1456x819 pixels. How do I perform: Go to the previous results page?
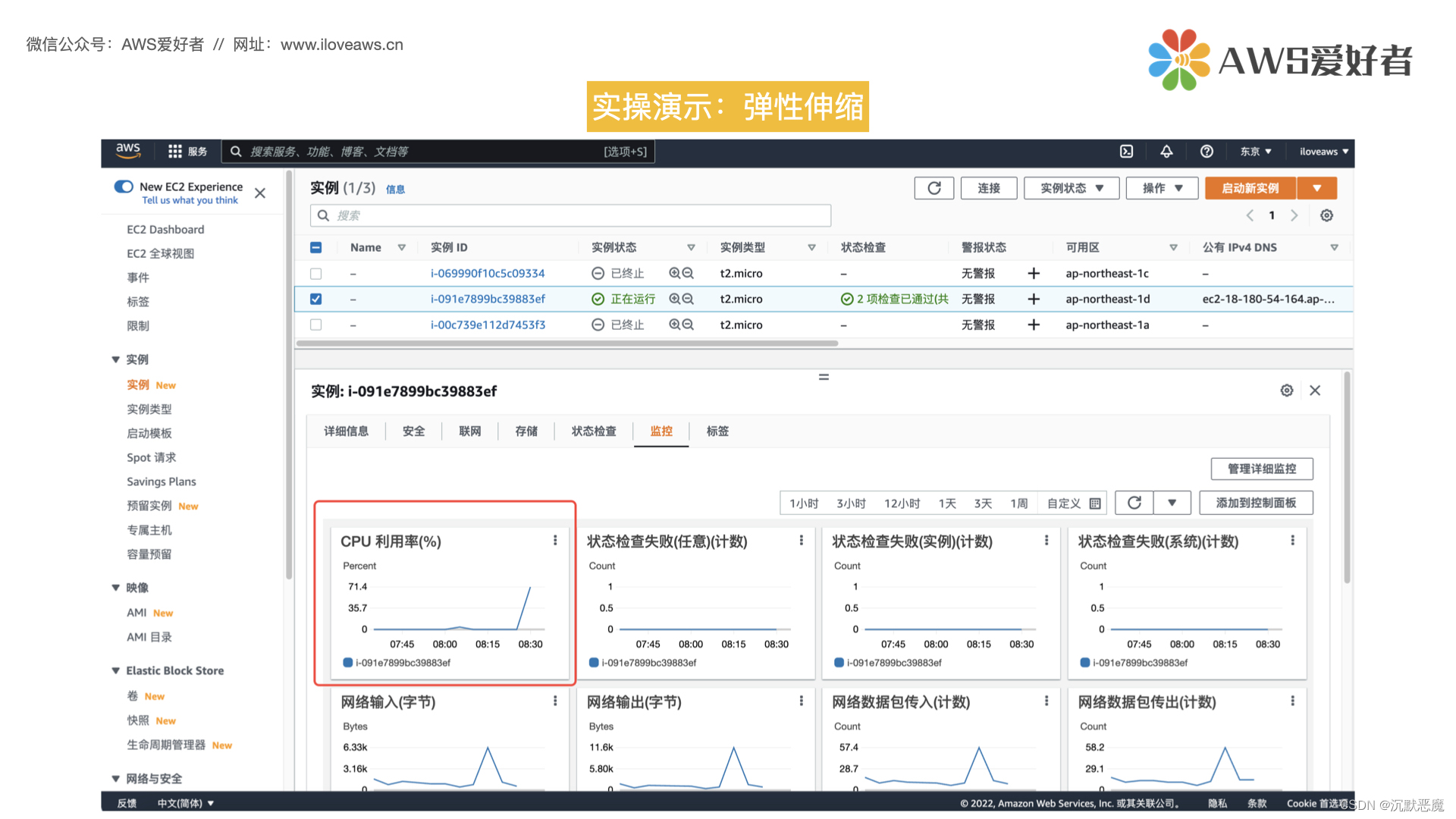[1250, 215]
